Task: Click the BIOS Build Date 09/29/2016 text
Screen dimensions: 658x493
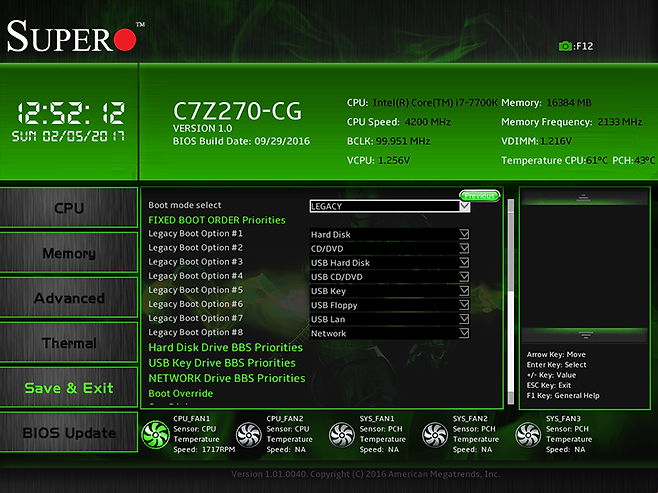Action: (x=241, y=141)
